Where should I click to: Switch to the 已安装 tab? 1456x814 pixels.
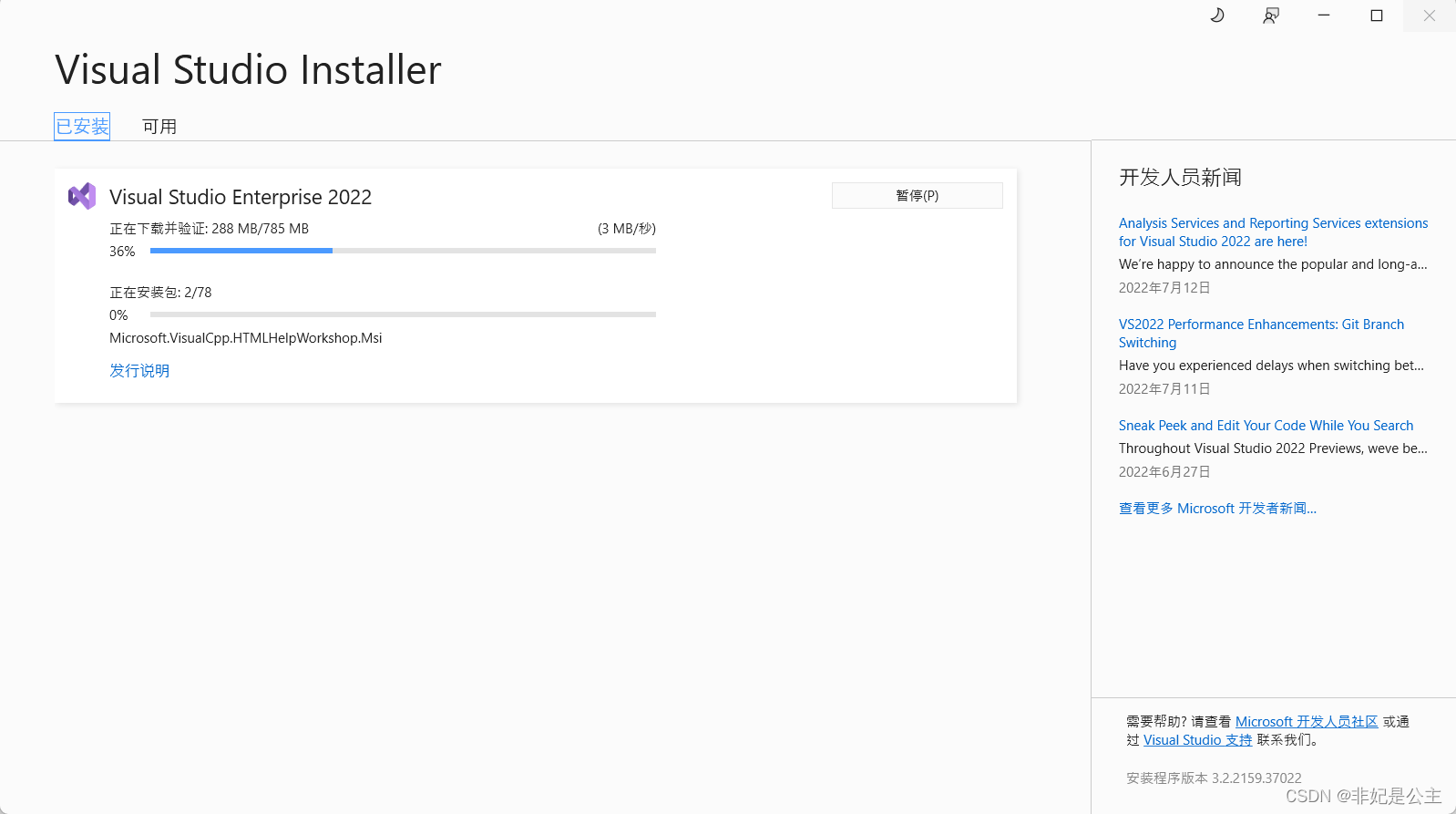coord(82,126)
